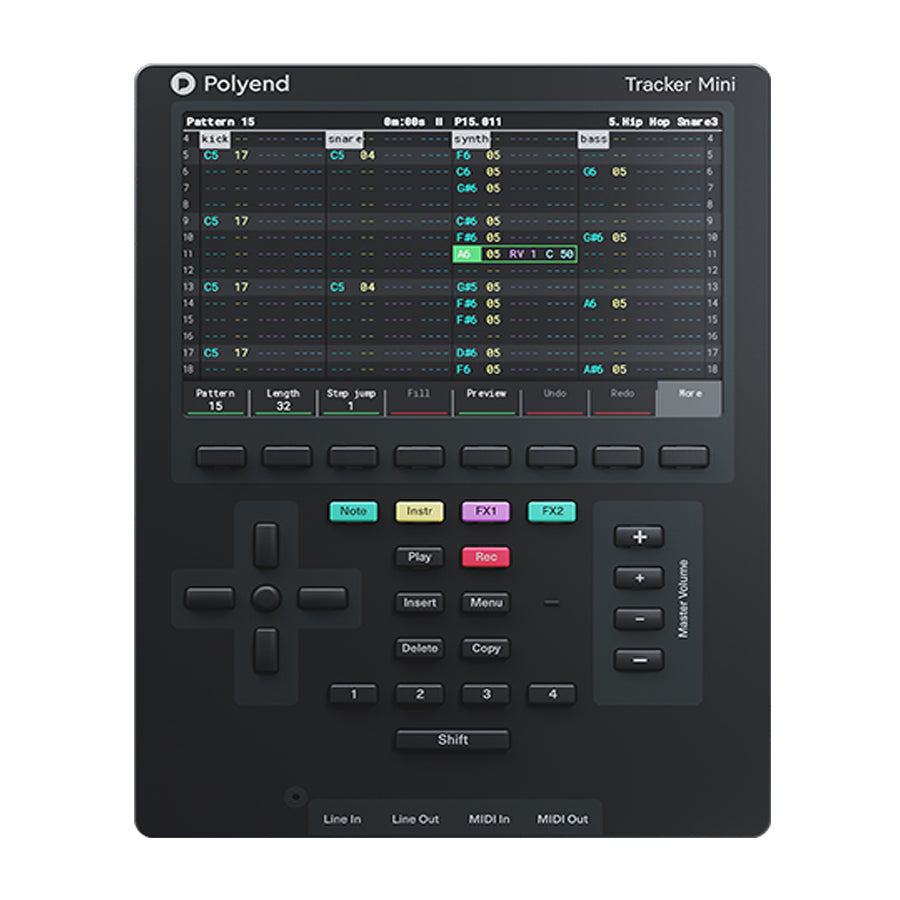Open the Menu key
Viewport: 900px width, 900px height.
(x=486, y=603)
